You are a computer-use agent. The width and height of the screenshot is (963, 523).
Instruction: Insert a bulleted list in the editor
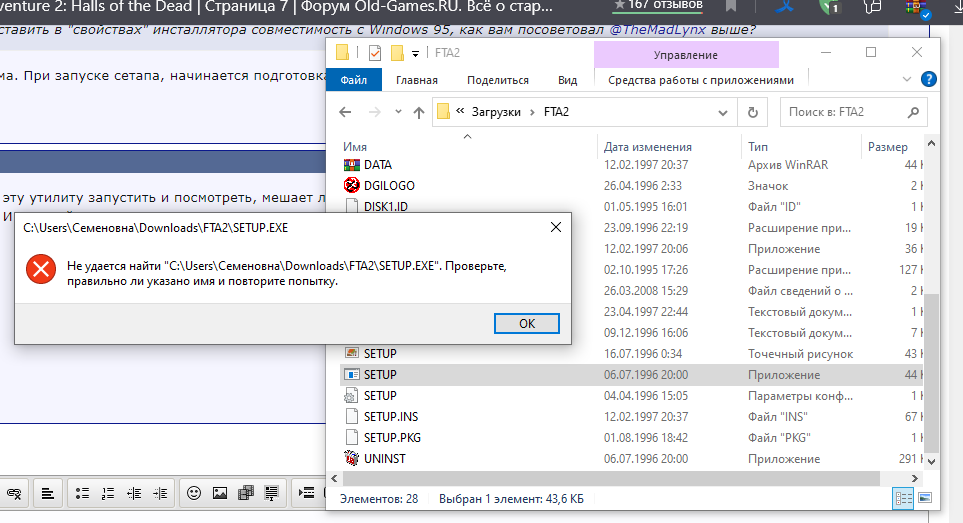click(x=82, y=493)
